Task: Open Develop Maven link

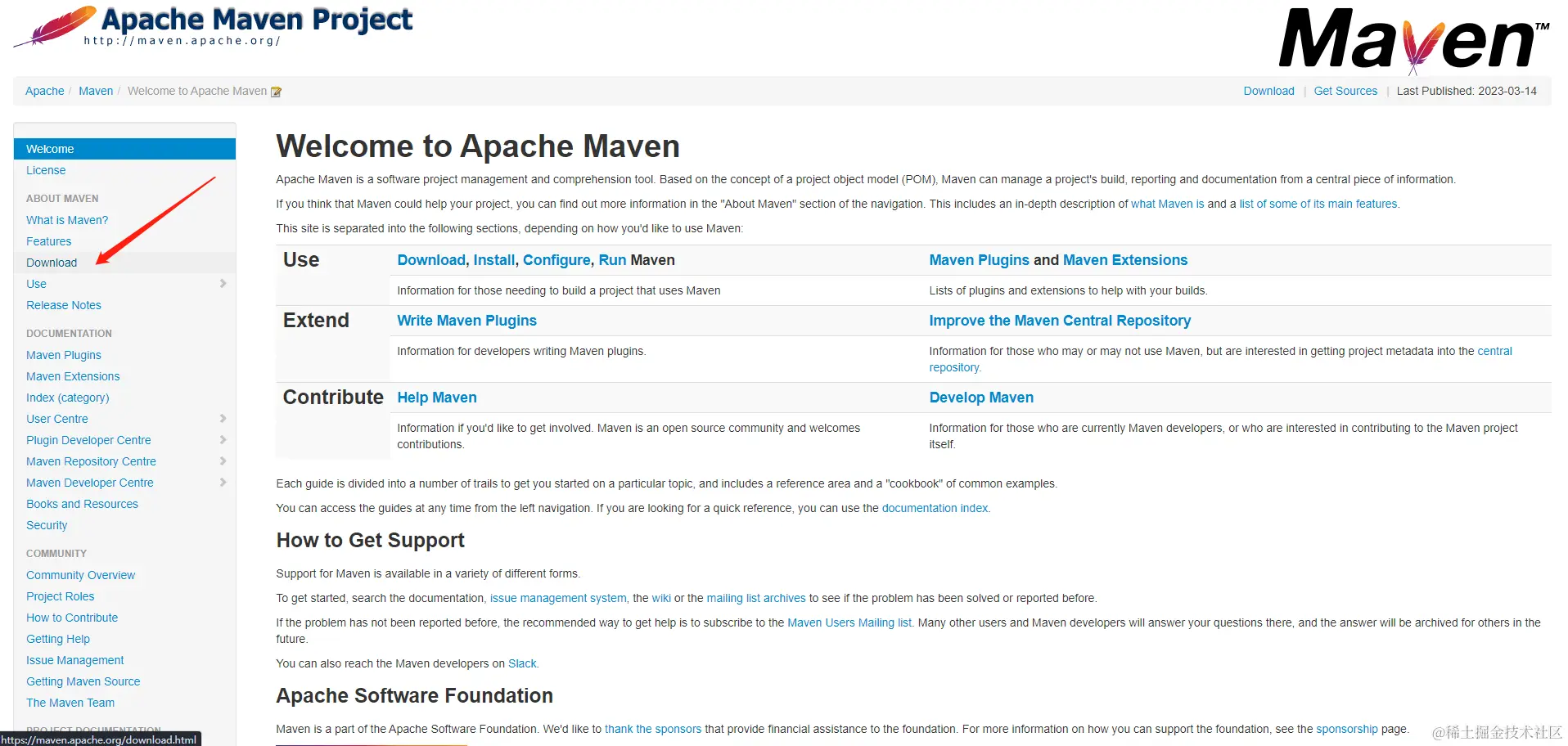Action: pos(981,398)
